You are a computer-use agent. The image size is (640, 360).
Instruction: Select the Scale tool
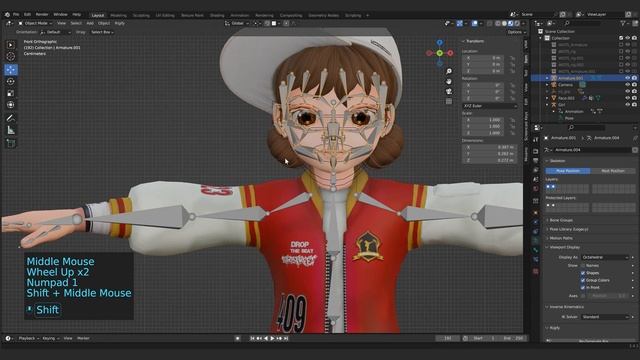pos(11,93)
